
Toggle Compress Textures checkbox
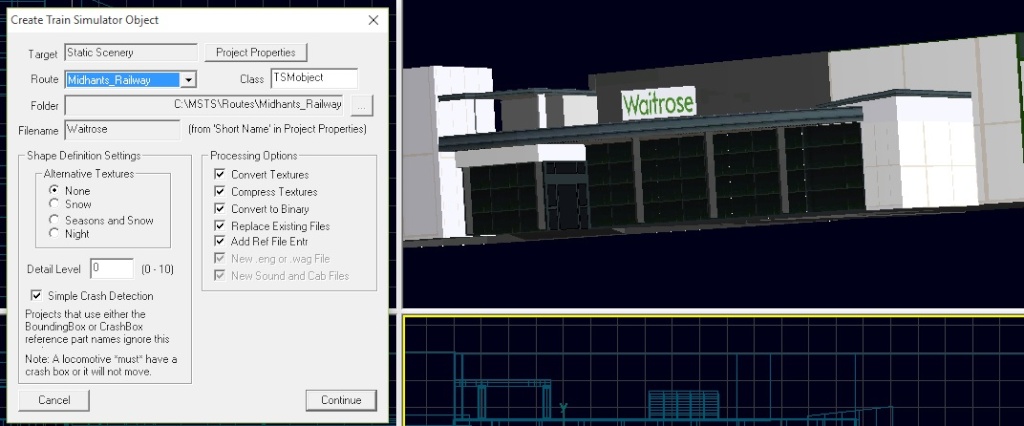point(220,191)
